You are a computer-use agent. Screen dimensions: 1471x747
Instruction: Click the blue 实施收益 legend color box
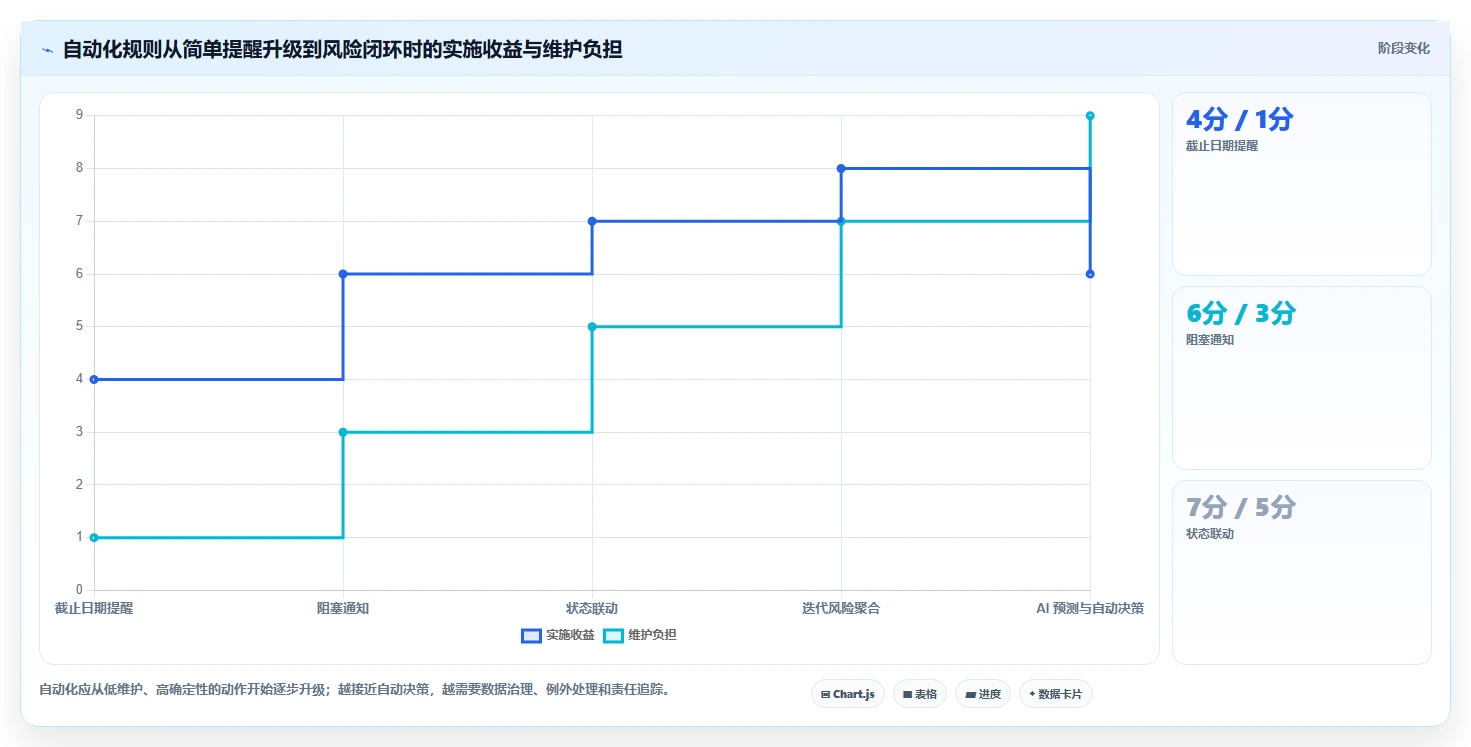(x=531, y=635)
